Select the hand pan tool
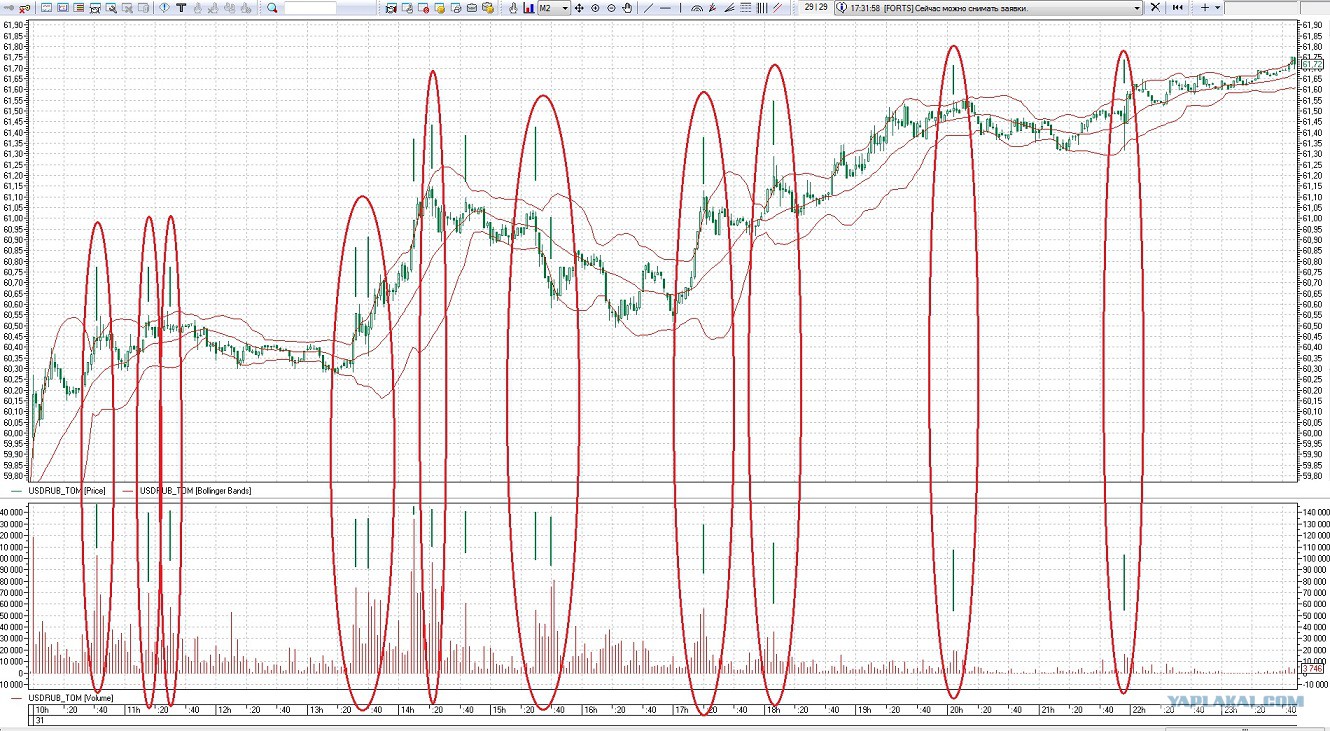The height and width of the screenshot is (731, 1330). (627, 8)
